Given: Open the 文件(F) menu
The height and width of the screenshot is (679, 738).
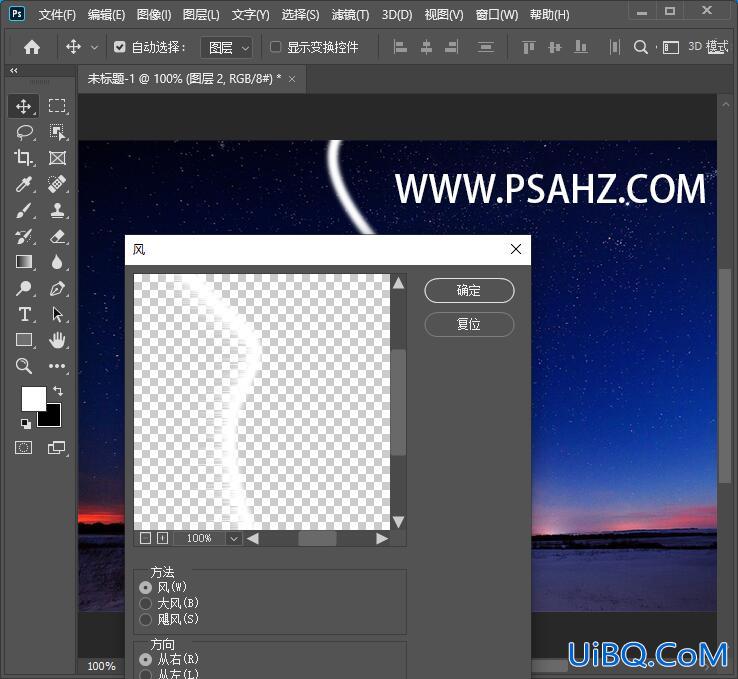Looking at the screenshot, I should tap(57, 15).
